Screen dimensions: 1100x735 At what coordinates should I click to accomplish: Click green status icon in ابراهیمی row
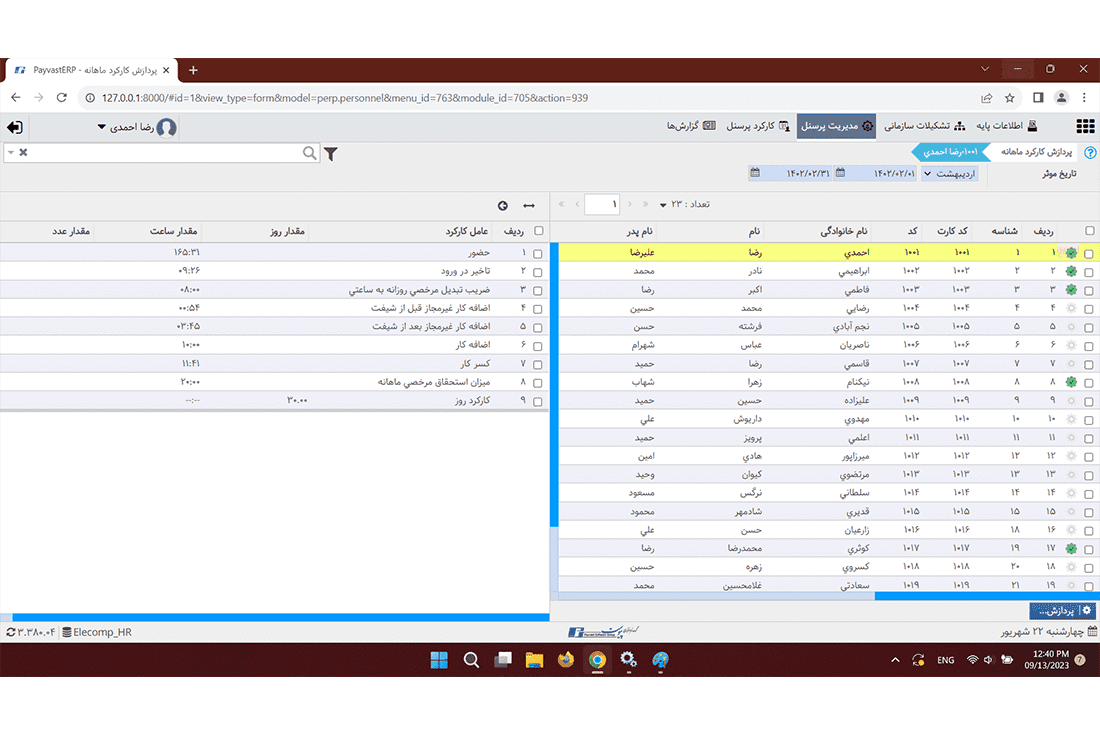click(1072, 272)
